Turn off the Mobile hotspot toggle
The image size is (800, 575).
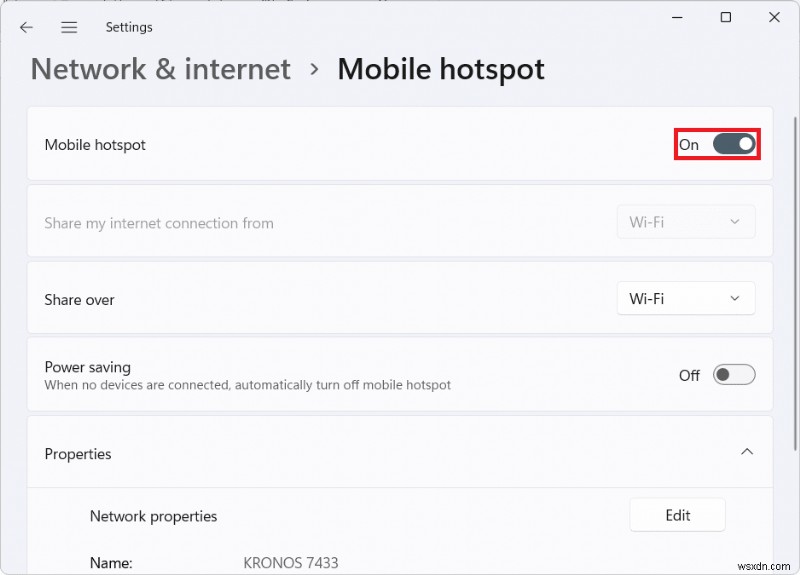point(734,144)
